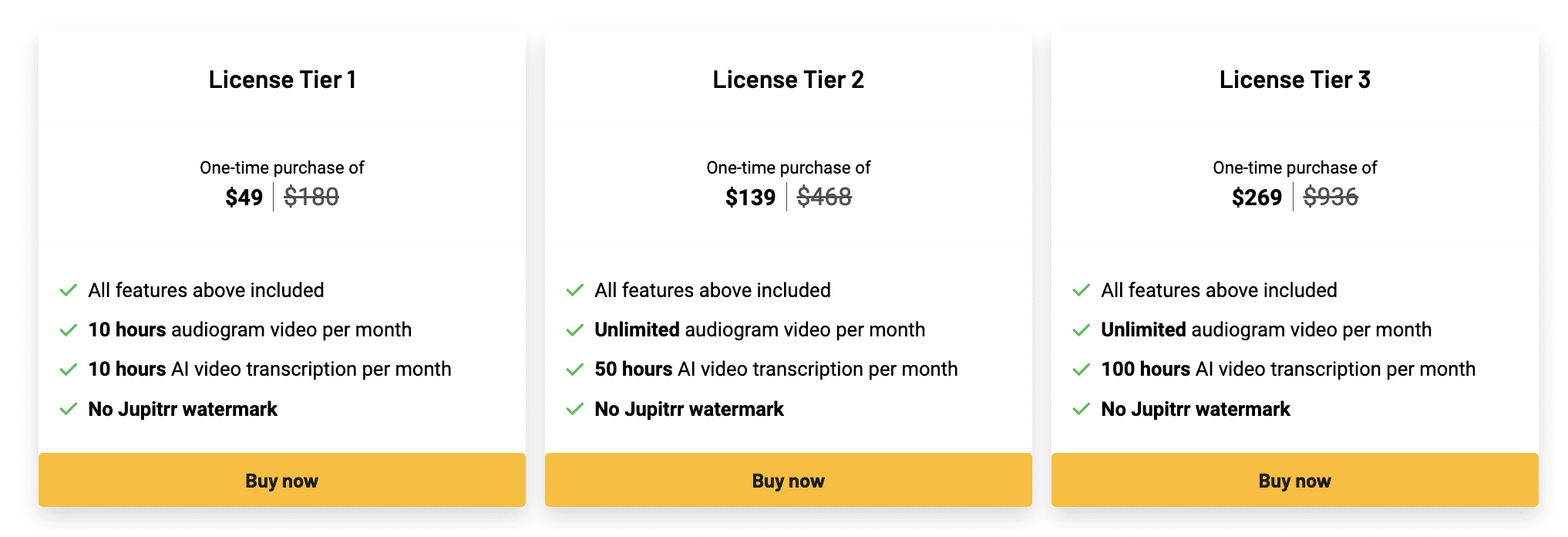1568x537 pixels.
Task: Click checkmark next to Tier 1 '10 hours audiogram'
Action: click(x=69, y=330)
